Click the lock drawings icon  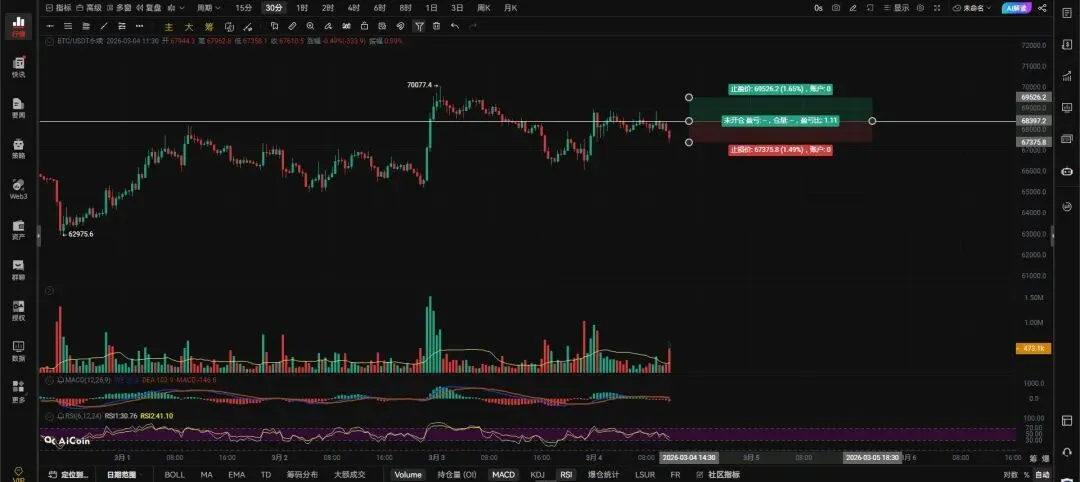364,26
